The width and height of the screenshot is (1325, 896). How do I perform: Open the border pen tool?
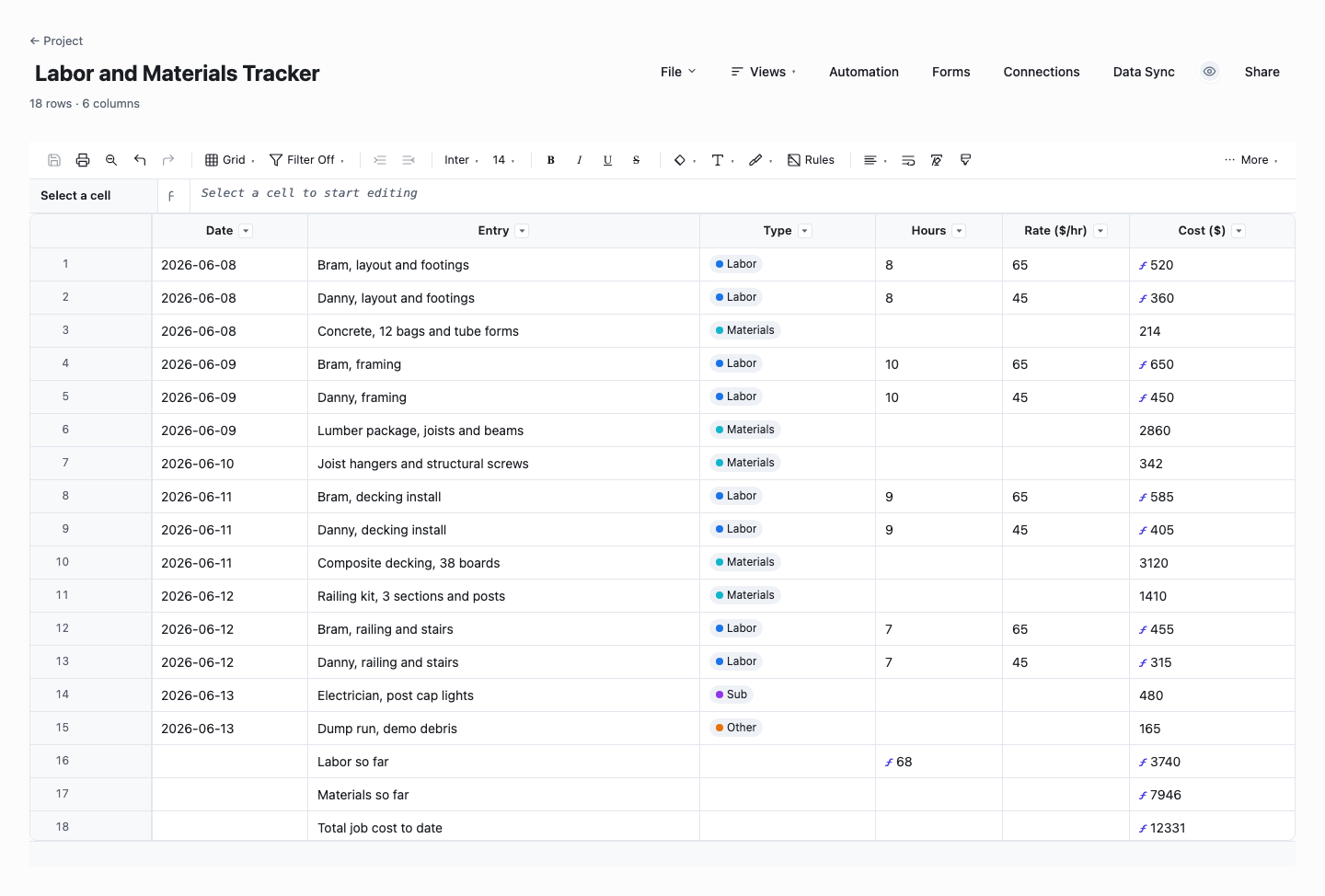(760, 160)
